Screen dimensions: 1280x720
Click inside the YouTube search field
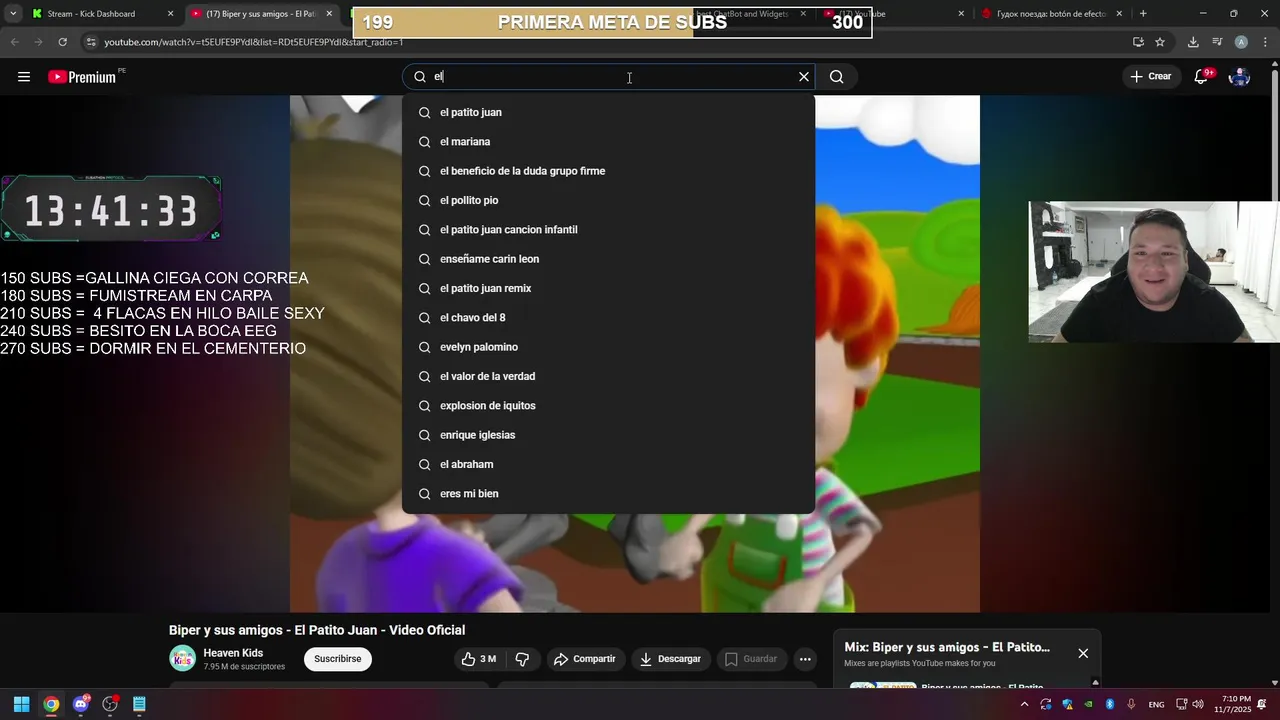(610, 77)
